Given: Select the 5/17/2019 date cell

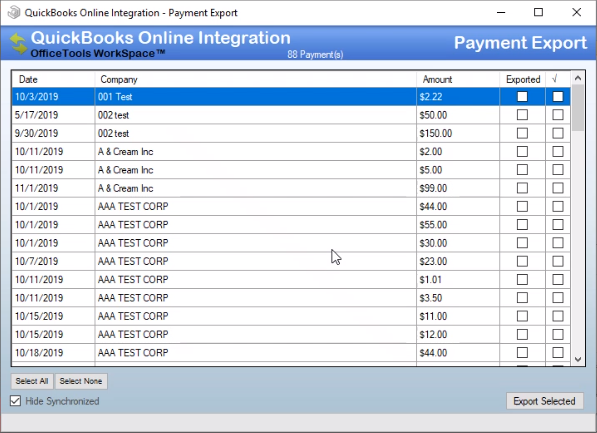Looking at the screenshot, I should pyautogui.click(x=53, y=115).
